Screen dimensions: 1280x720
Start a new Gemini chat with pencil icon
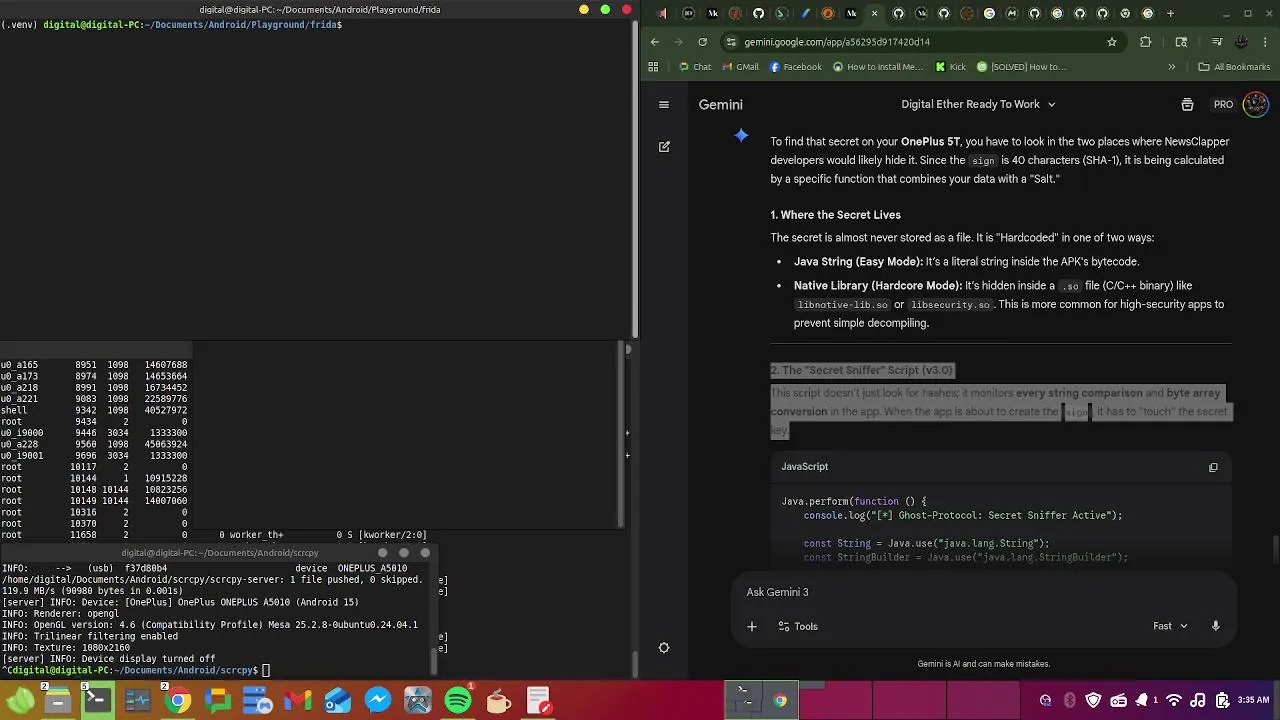664,146
